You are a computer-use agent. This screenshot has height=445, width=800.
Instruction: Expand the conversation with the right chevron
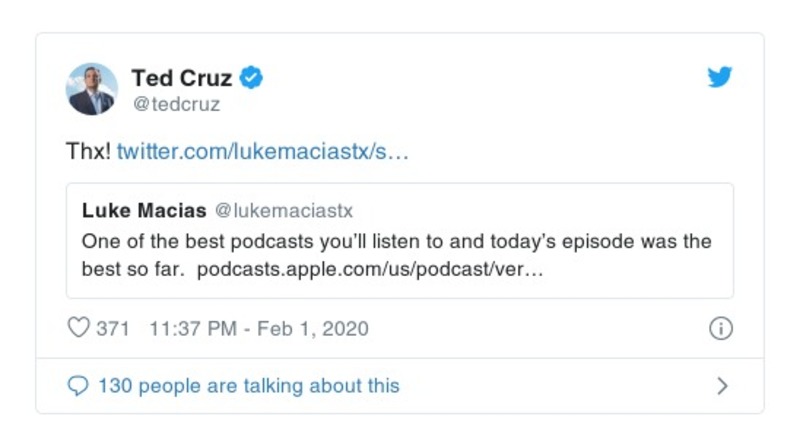[723, 386]
